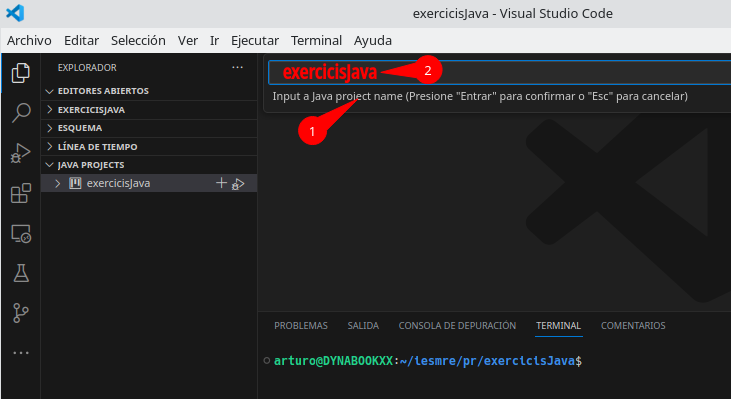
Task: Click the EXPLORADOR panel title
Action: (87, 68)
